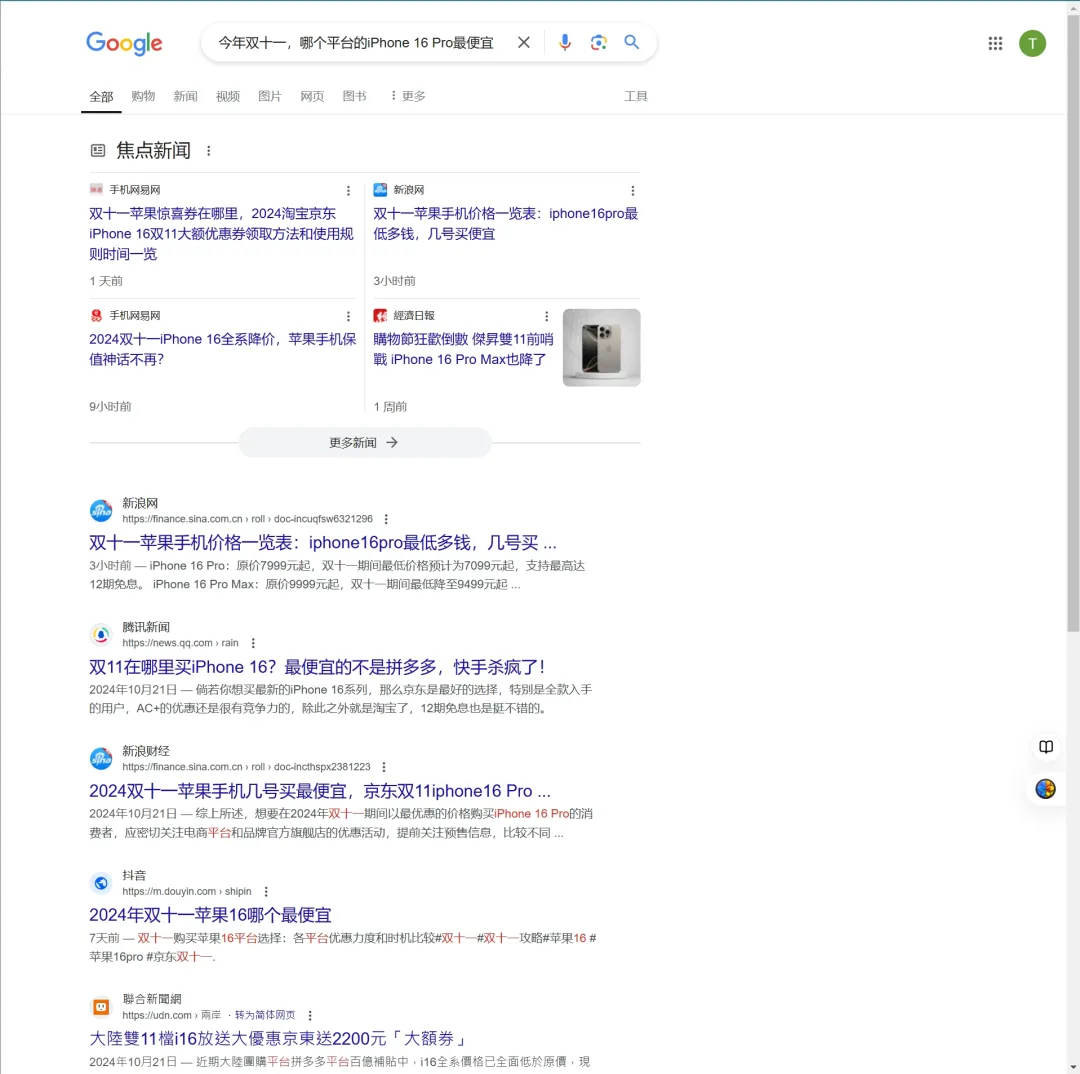Switch to the 新闻 tab
This screenshot has height=1074, width=1080.
pos(185,96)
